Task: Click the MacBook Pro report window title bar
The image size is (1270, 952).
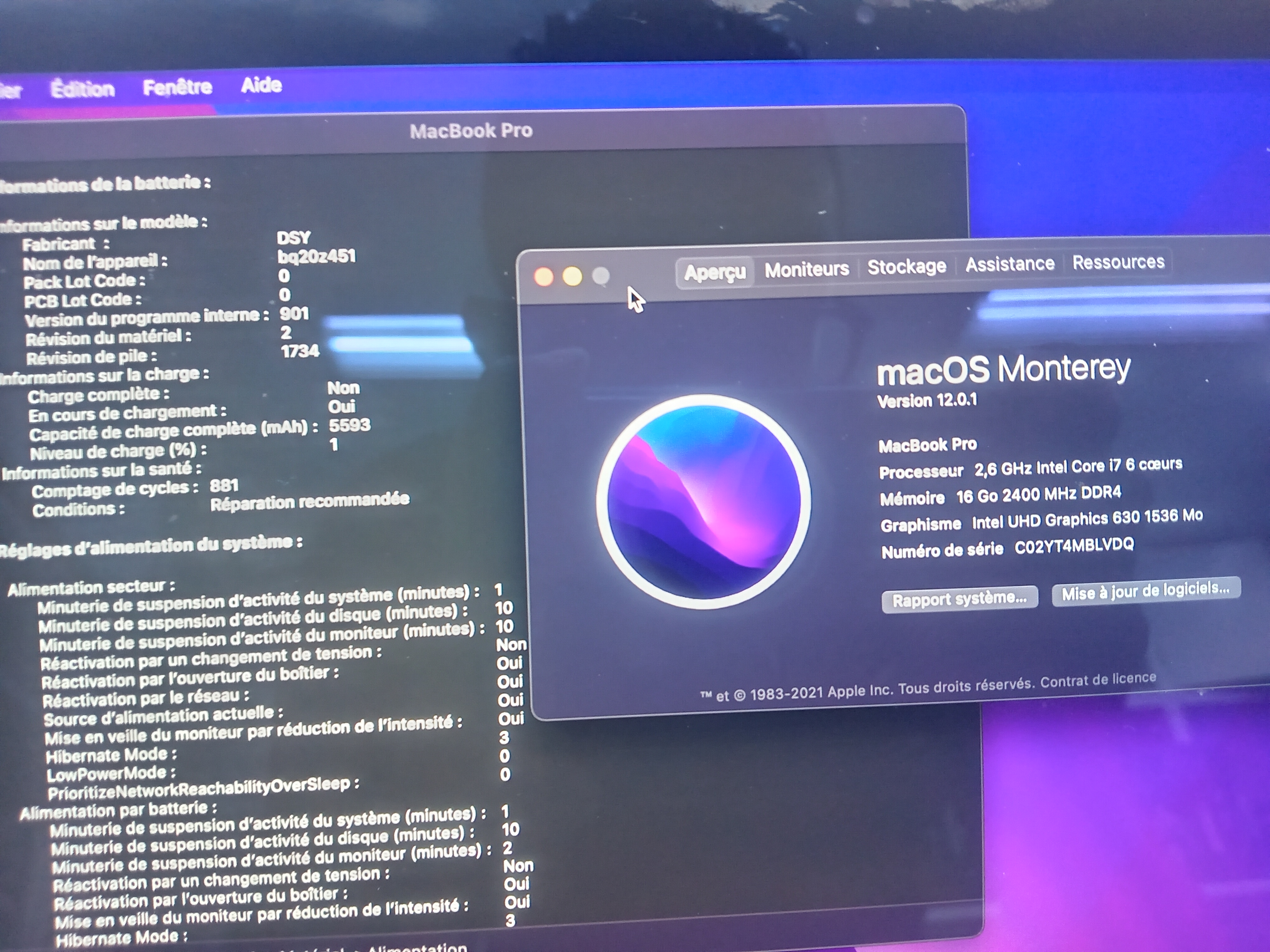Action: coord(471,131)
